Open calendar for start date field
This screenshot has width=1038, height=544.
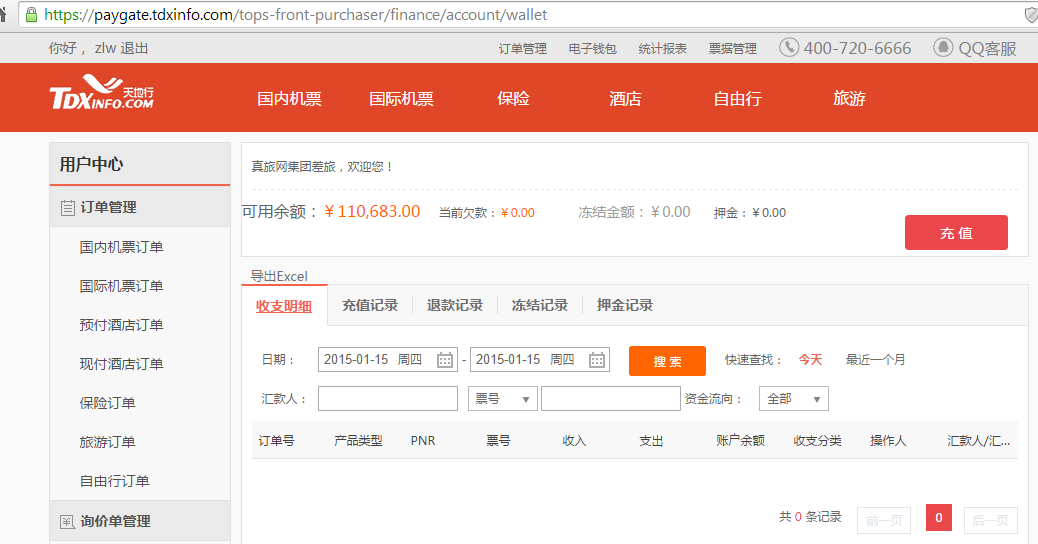pos(445,360)
